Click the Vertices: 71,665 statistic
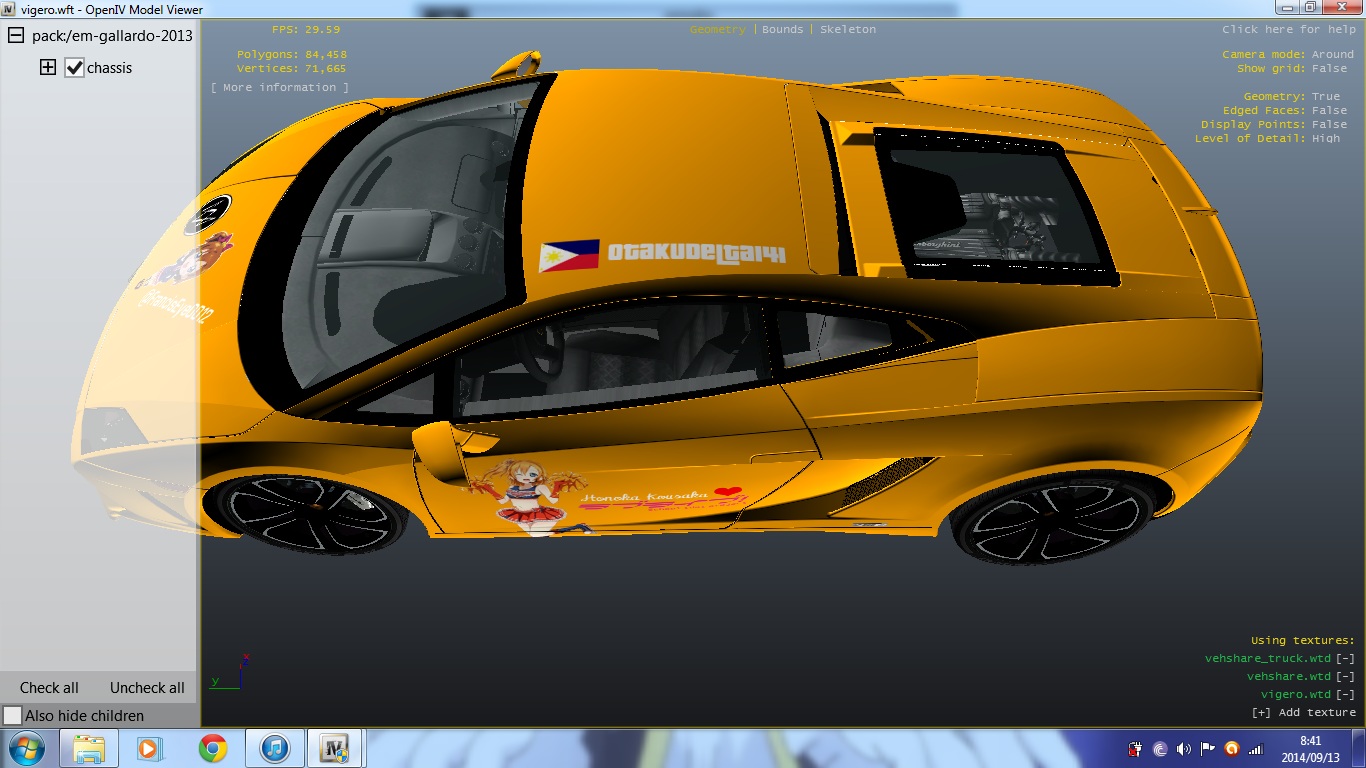This screenshot has width=1366, height=768. [x=292, y=68]
